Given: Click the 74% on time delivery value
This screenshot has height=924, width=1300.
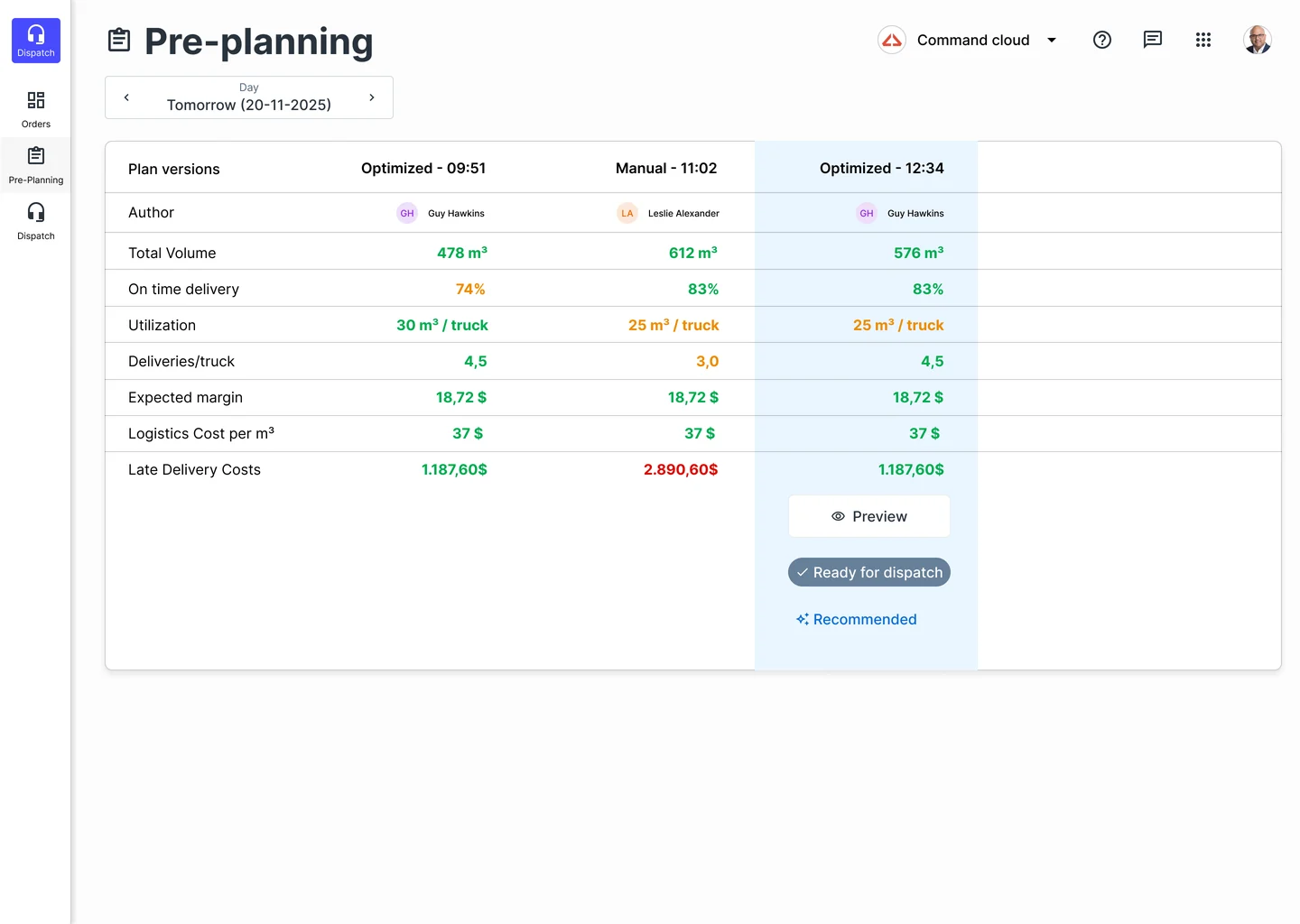Looking at the screenshot, I should [x=470, y=289].
